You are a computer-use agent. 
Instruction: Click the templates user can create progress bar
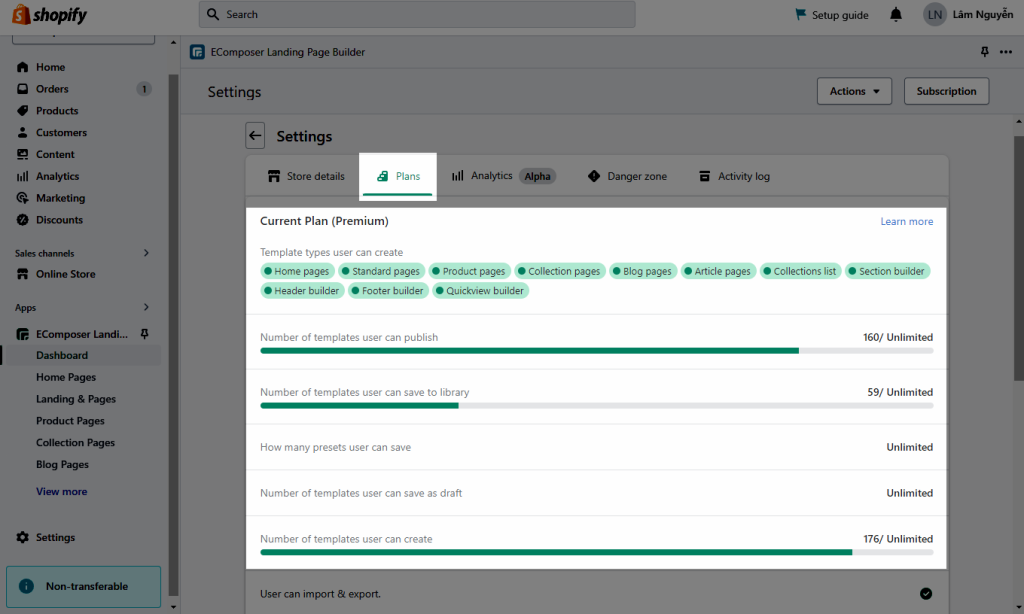click(x=596, y=553)
